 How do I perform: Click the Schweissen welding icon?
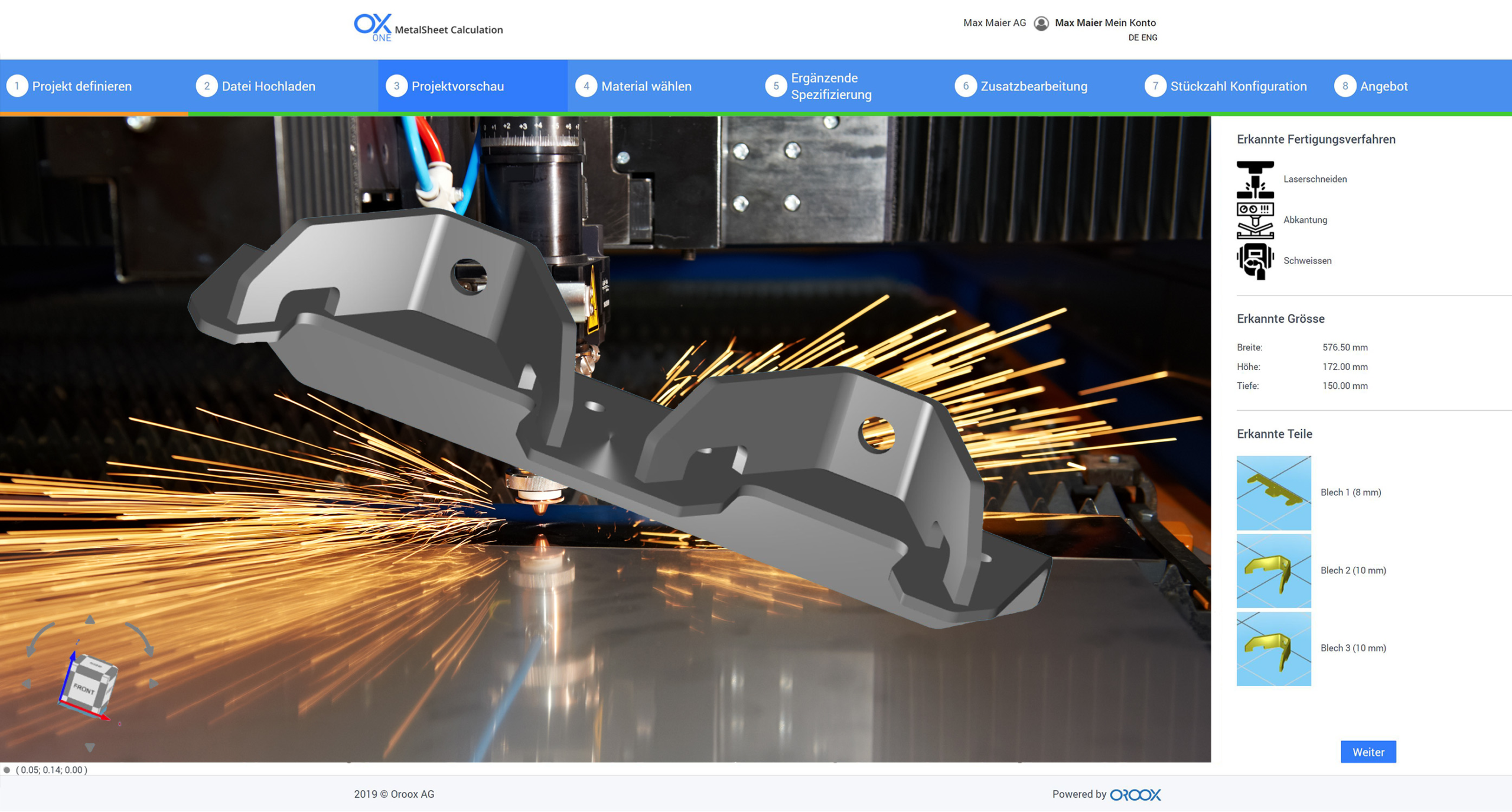pyautogui.click(x=1254, y=261)
